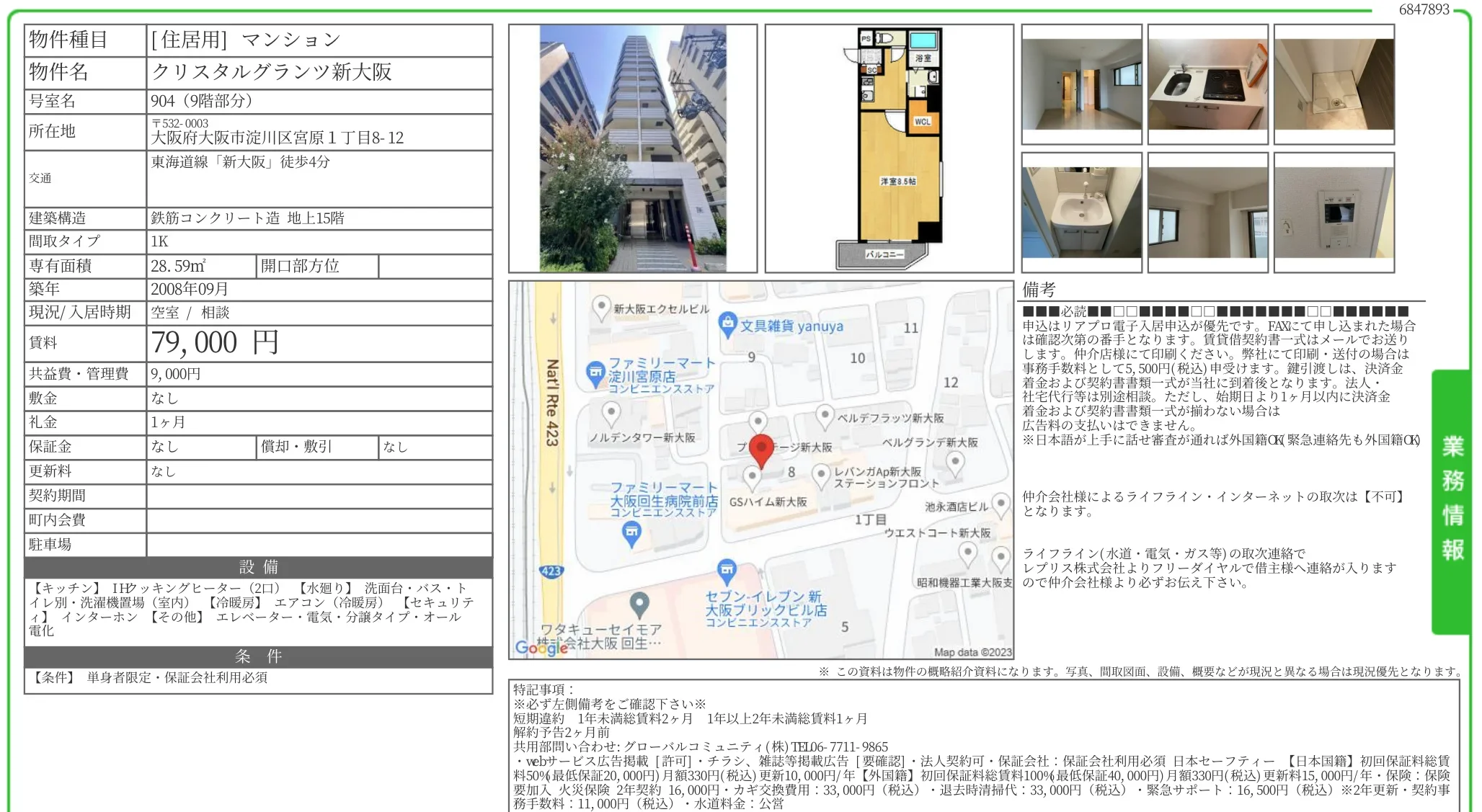This screenshot has width=1482, height=812.
Task: Click the Map data ©2023 attribution
Action: tap(972, 652)
